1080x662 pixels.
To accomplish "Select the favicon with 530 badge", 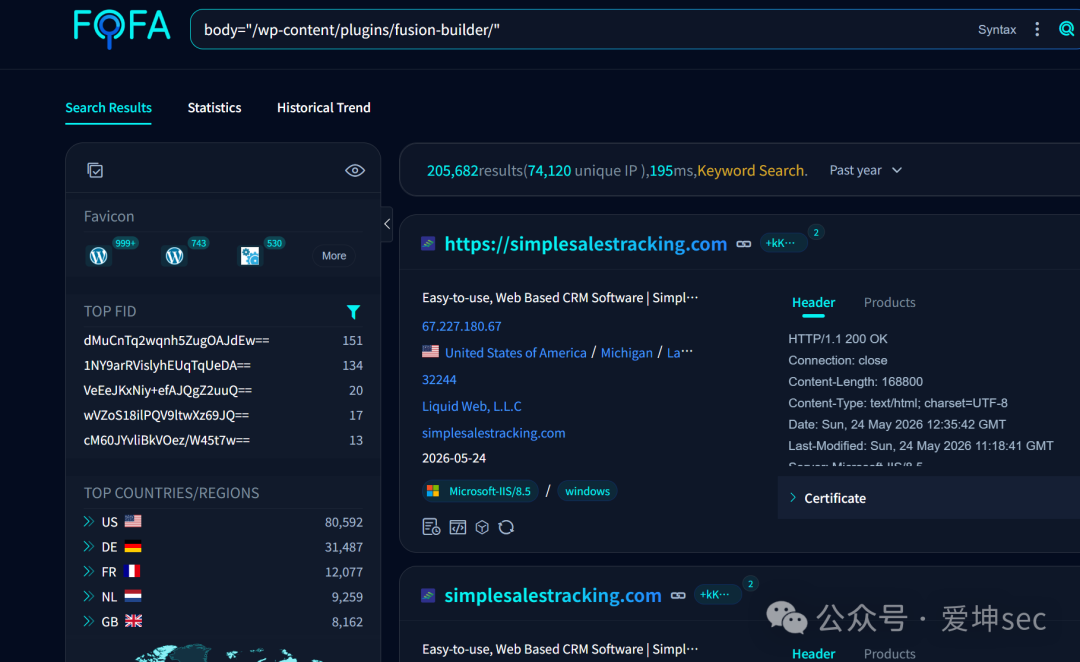I will pyautogui.click(x=249, y=256).
